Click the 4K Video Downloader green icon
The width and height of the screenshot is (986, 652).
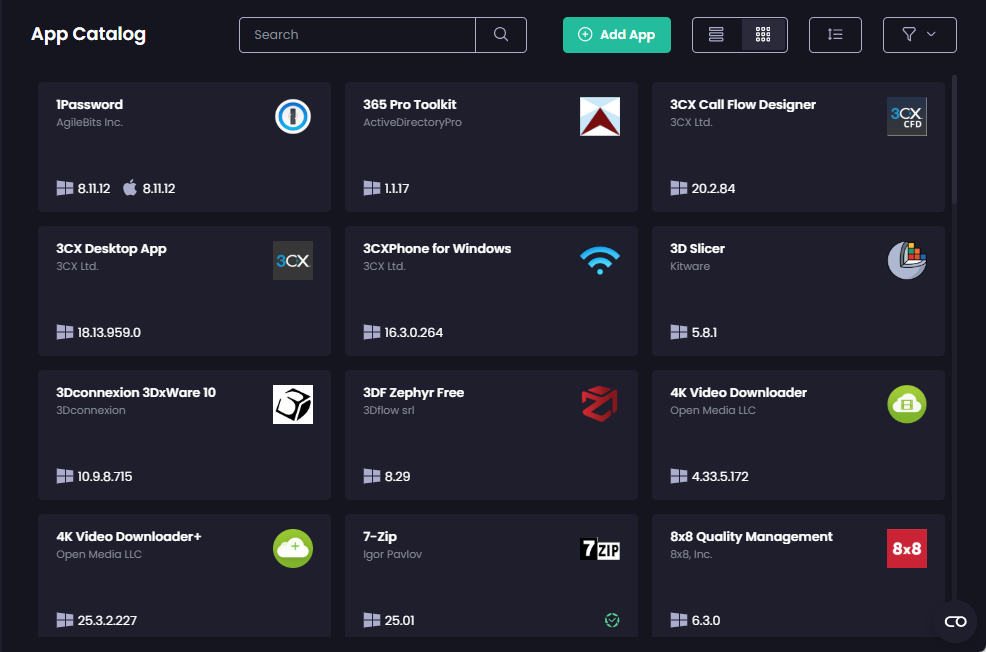pos(906,404)
